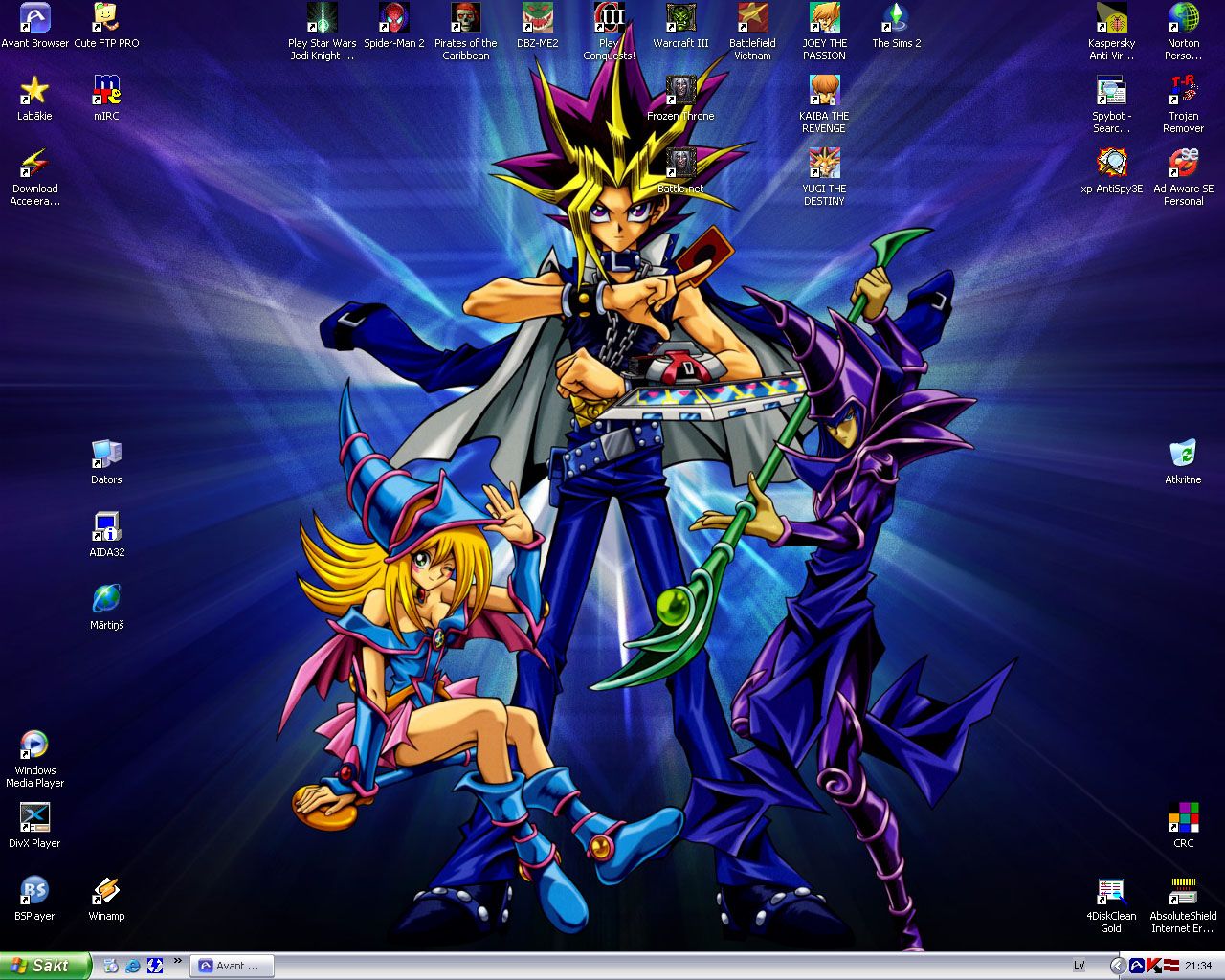Select the Labākie star icon
Screen dimensions: 1225x980
[34, 99]
